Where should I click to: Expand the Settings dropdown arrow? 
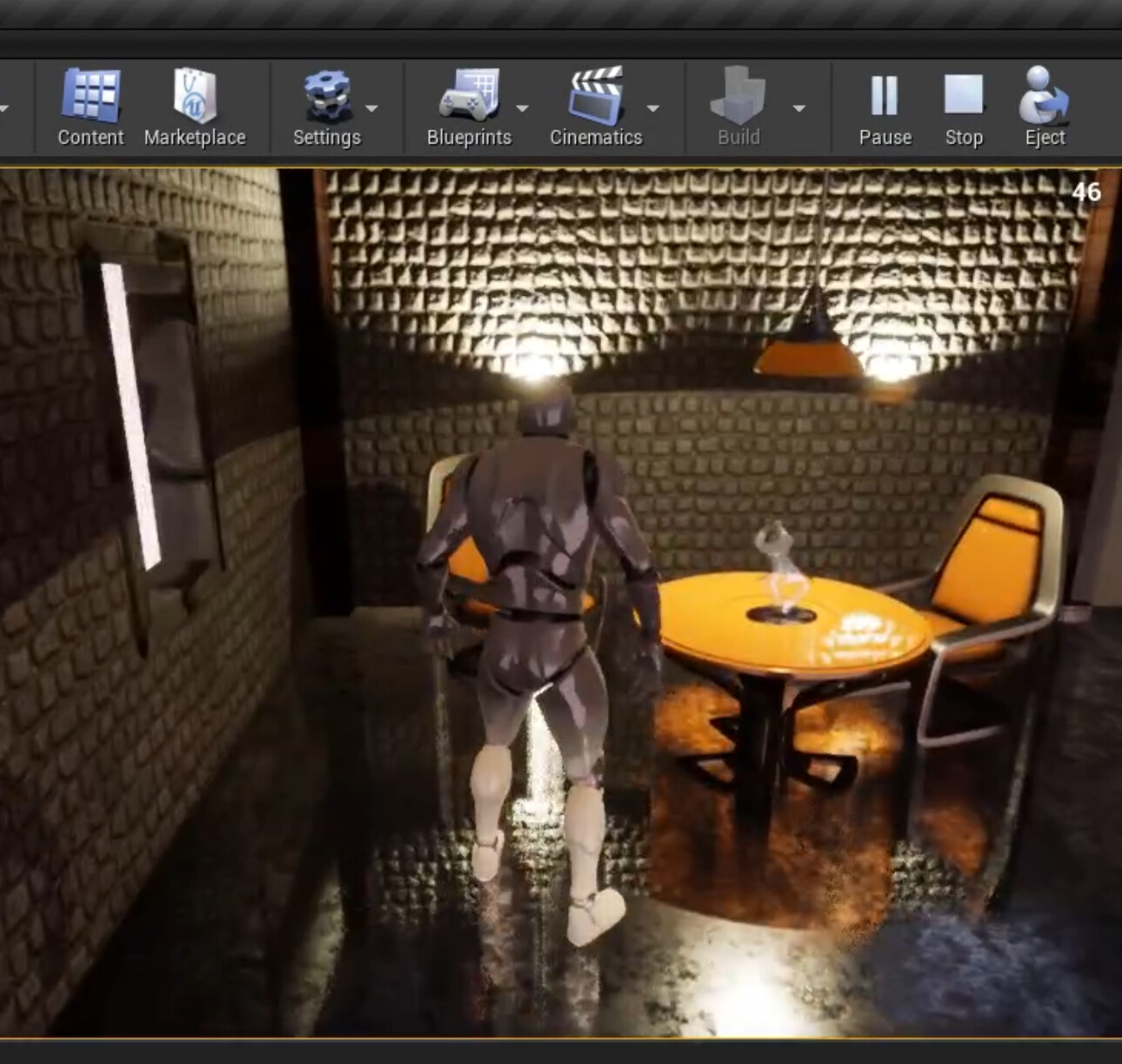click(372, 109)
